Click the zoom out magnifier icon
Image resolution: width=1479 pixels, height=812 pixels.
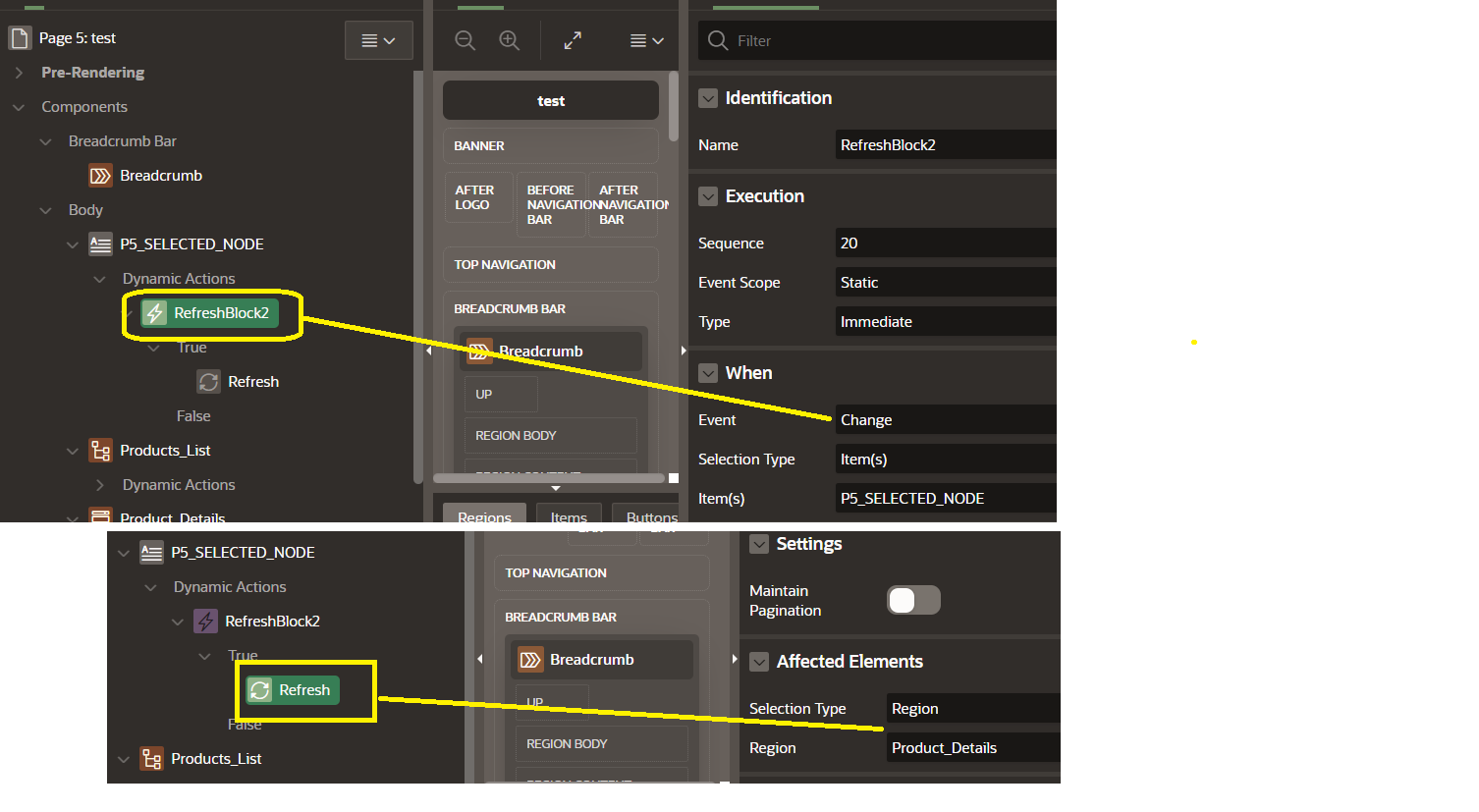tap(466, 40)
